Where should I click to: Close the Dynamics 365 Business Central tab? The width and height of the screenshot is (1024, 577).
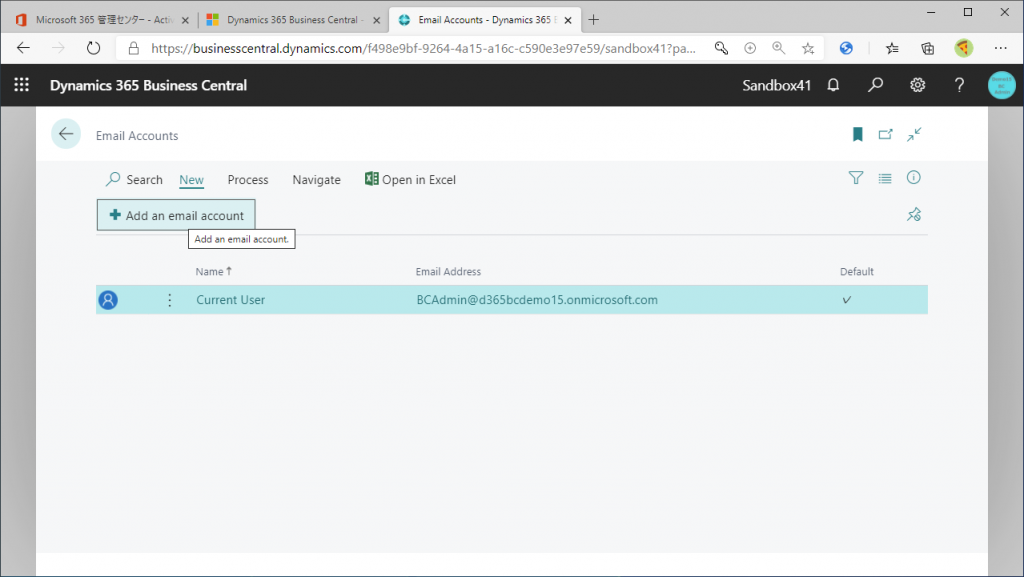377,20
